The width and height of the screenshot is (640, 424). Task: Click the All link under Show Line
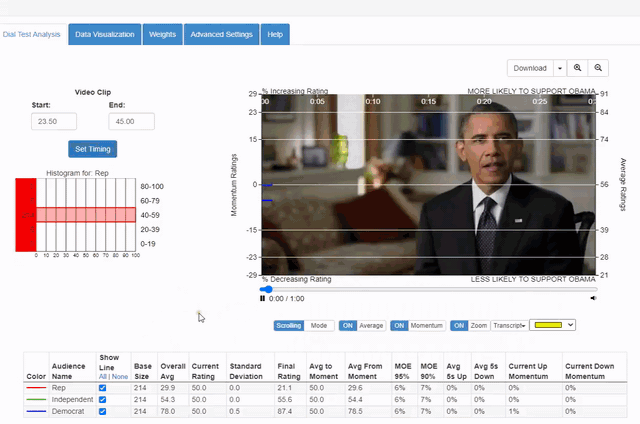click(x=102, y=377)
